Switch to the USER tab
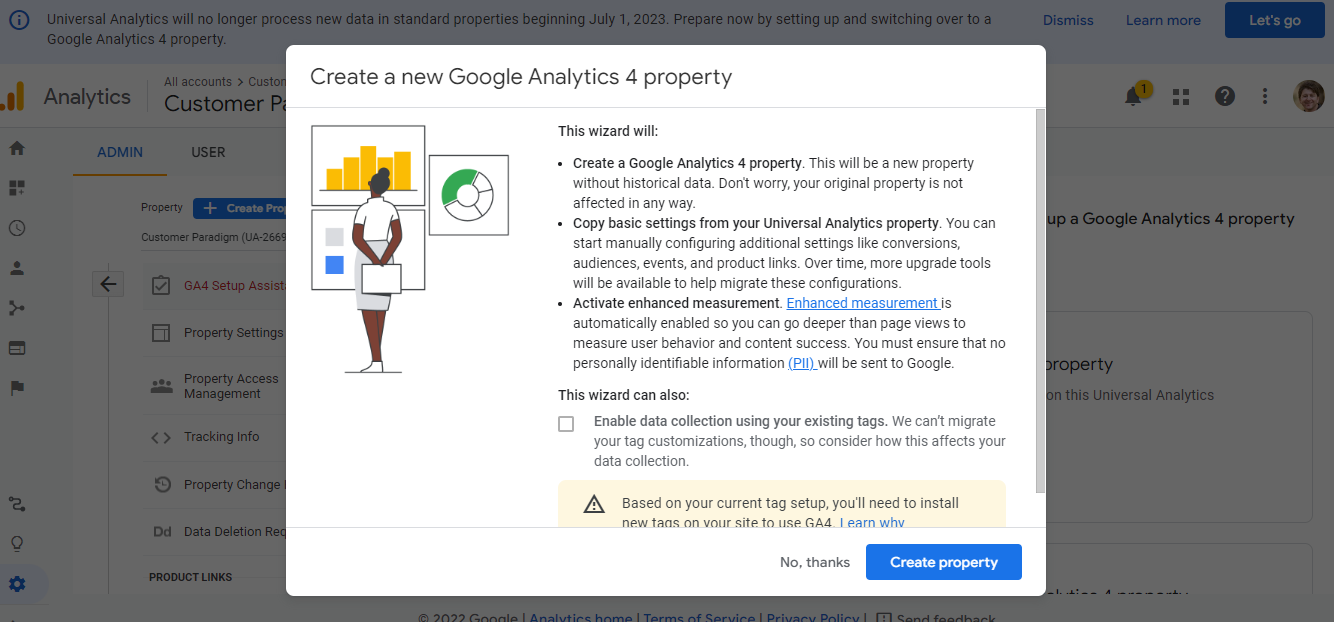 click(208, 153)
